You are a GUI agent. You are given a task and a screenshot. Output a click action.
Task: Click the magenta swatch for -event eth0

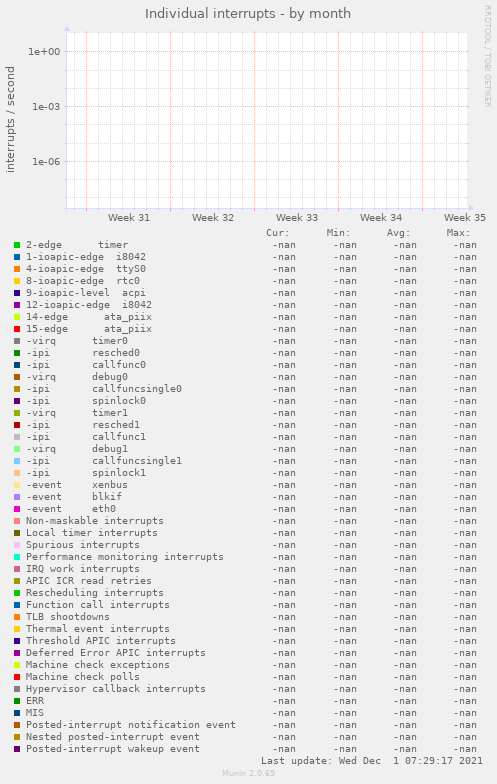[x=17, y=509]
